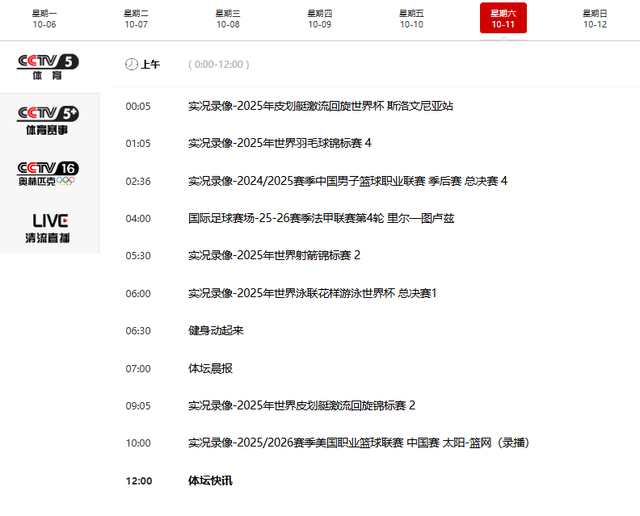The width and height of the screenshot is (640, 516).
Task: Switch to 星期日 10-12 schedule
Action: pyautogui.click(x=595, y=18)
